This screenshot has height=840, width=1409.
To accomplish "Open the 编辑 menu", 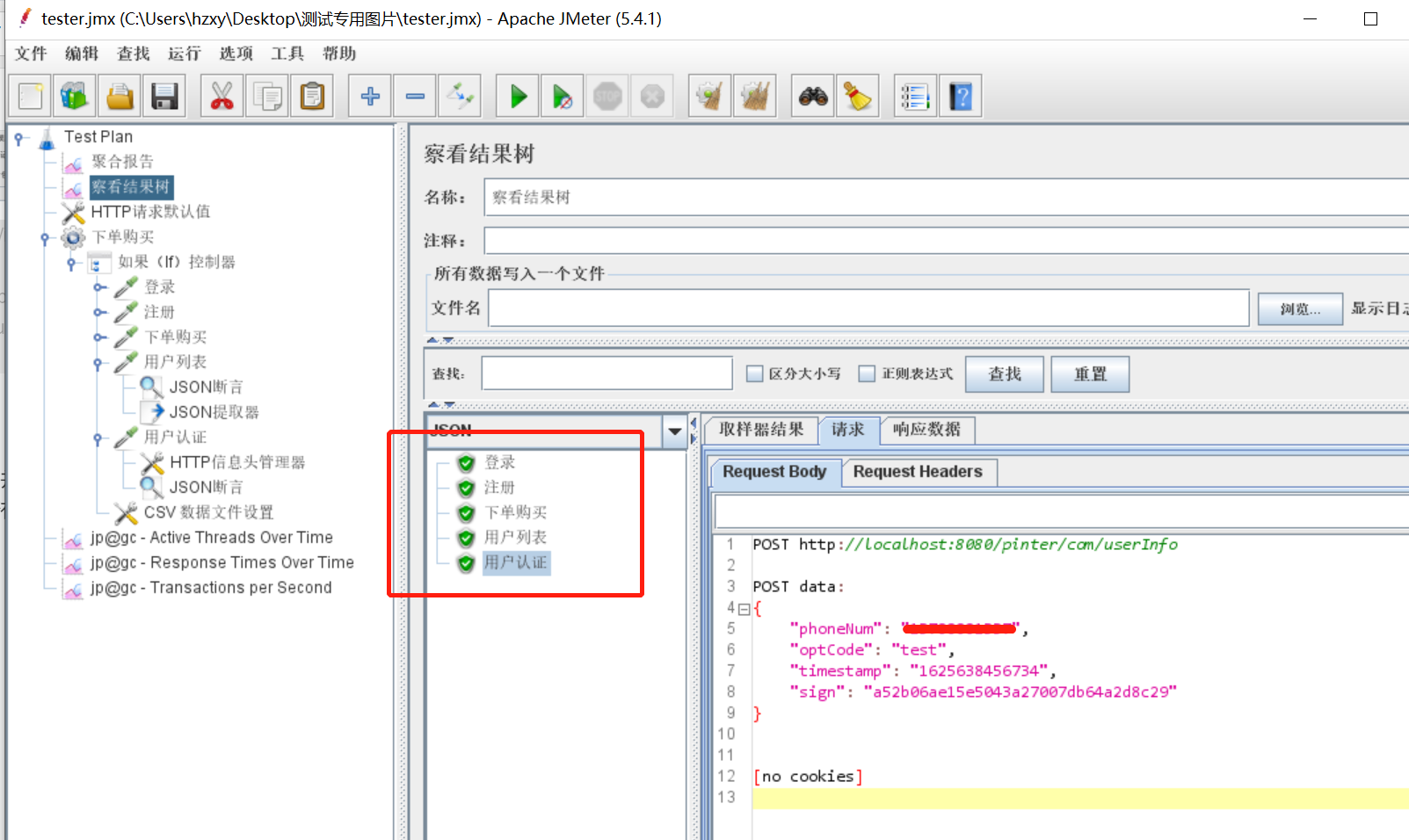I will (x=82, y=54).
